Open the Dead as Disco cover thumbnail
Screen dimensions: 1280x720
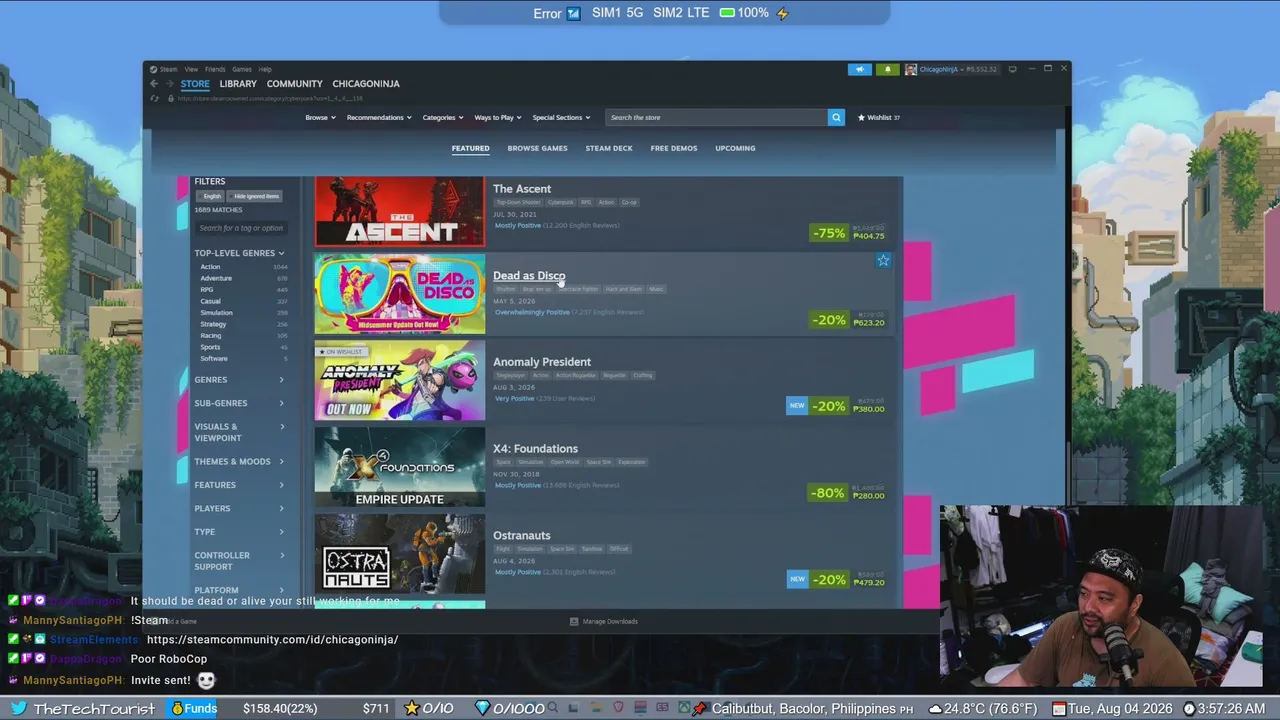400,294
